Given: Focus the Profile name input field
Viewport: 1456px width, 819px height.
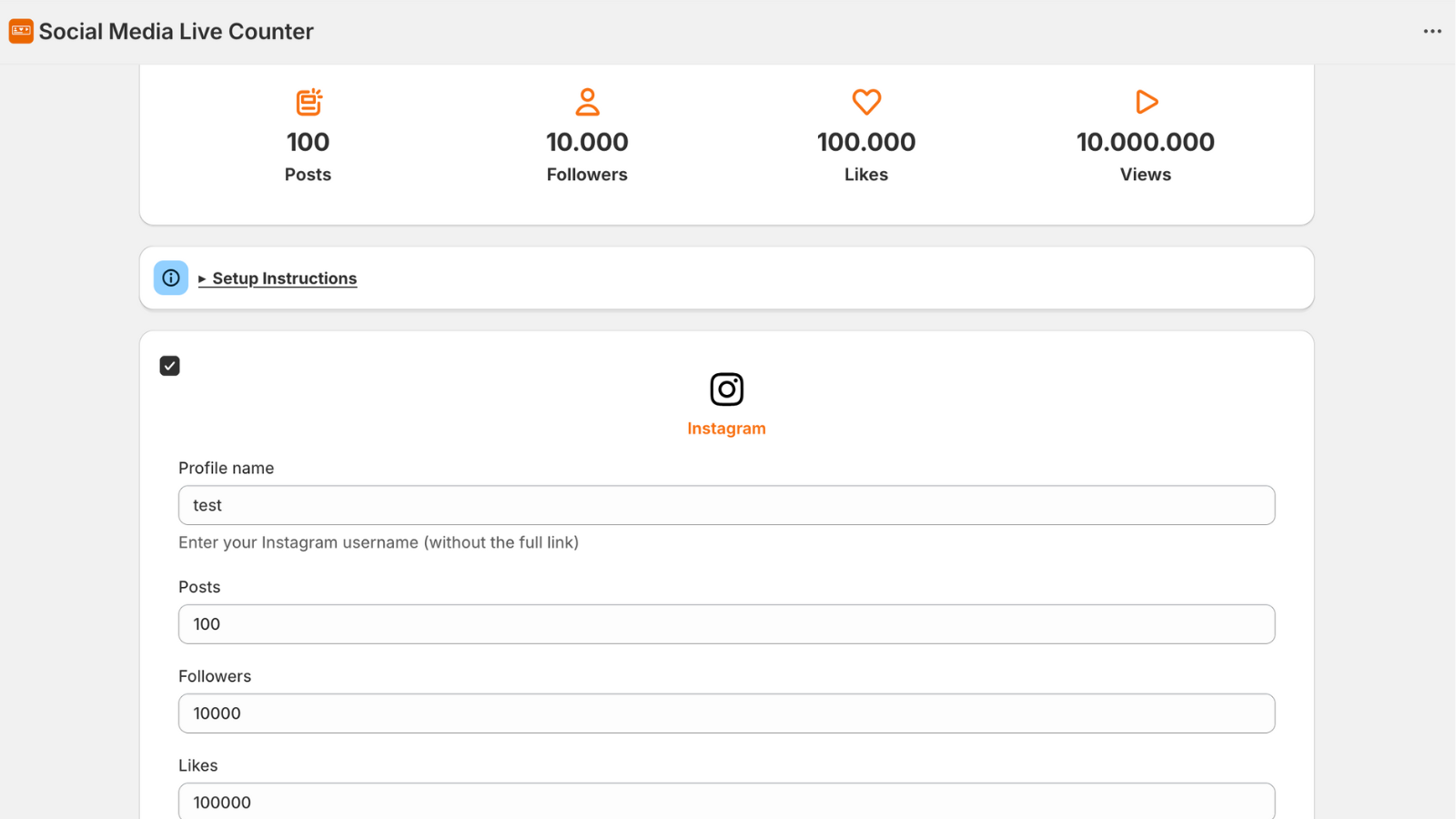Looking at the screenshot, I should pos(726,505).
